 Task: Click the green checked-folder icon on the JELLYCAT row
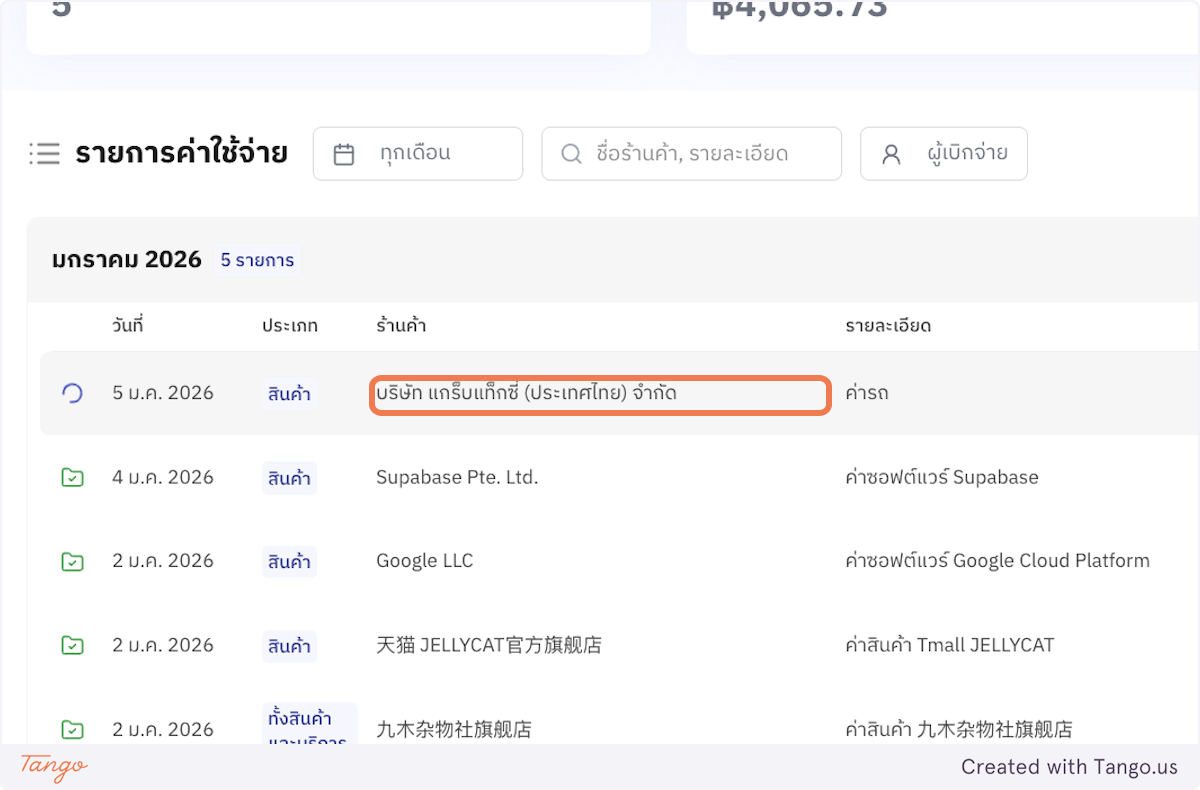[72, 645]
